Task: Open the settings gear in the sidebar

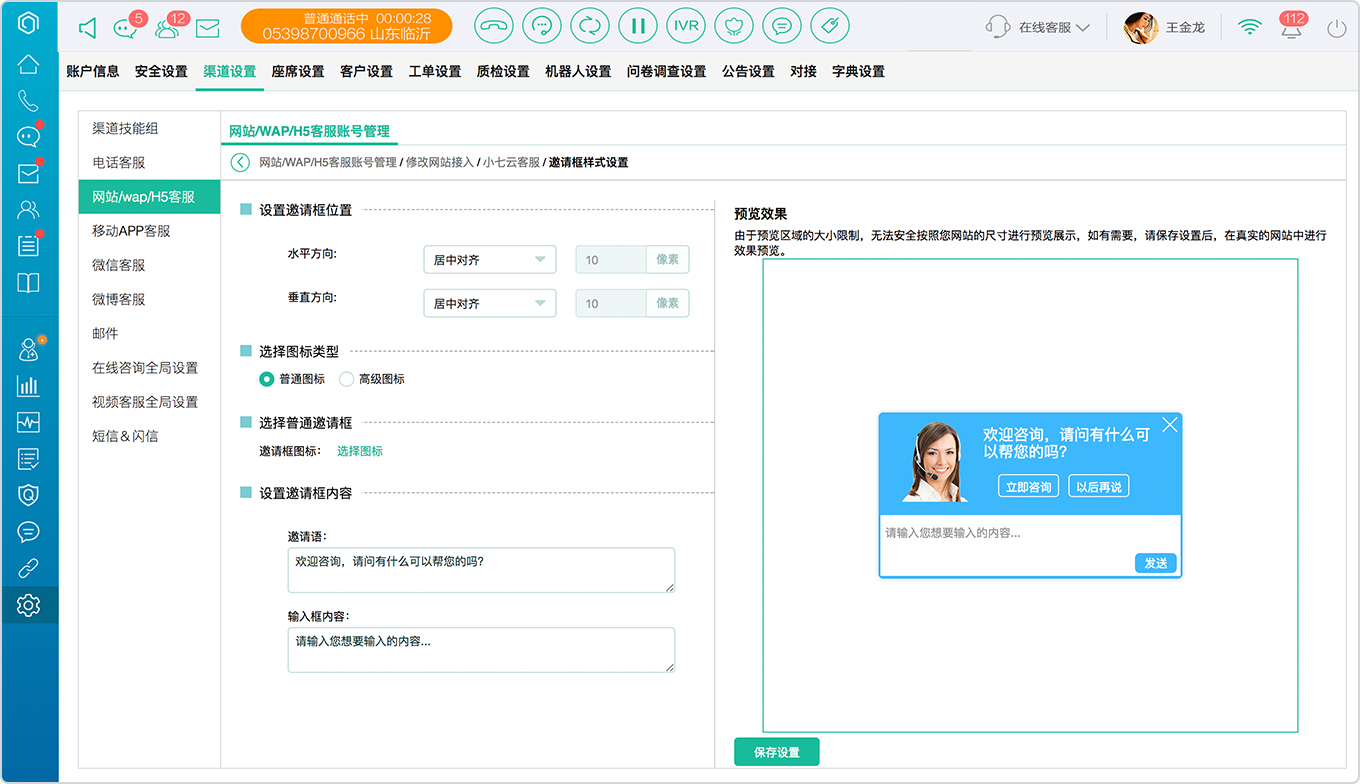Action: (x=28, y=605)
